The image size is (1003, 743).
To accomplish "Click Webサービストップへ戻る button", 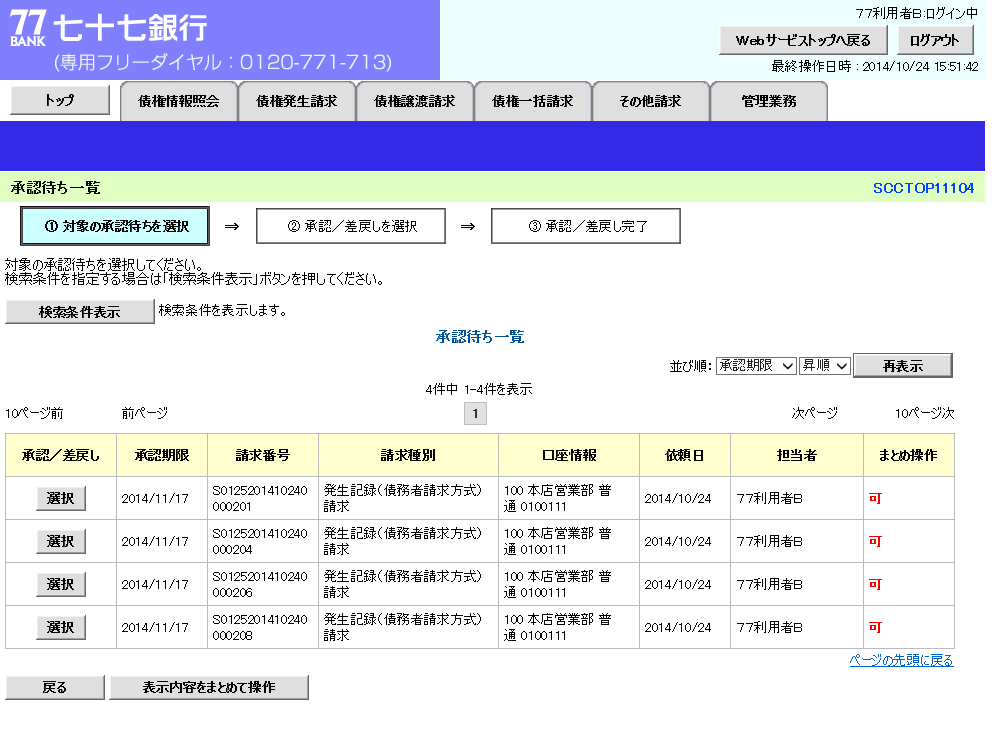I will click(x=803, y=40).
